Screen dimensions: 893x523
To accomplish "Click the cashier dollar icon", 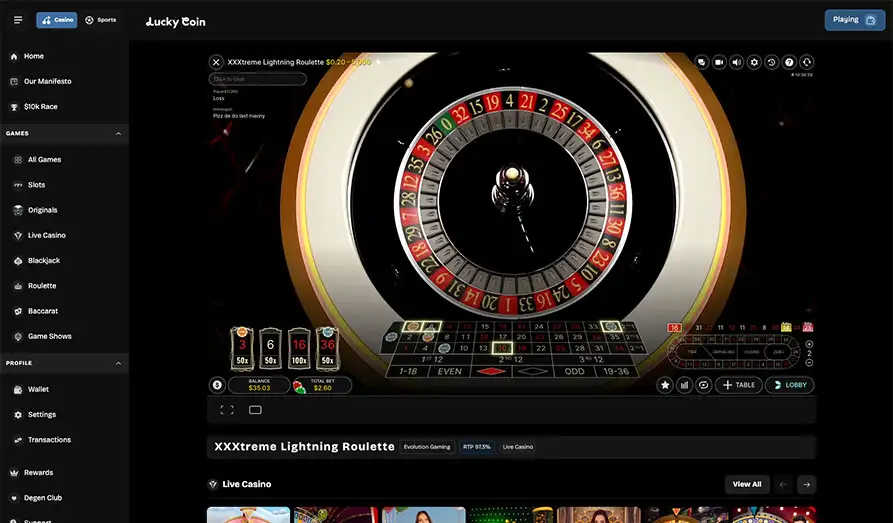I will (x=217, y=385).
